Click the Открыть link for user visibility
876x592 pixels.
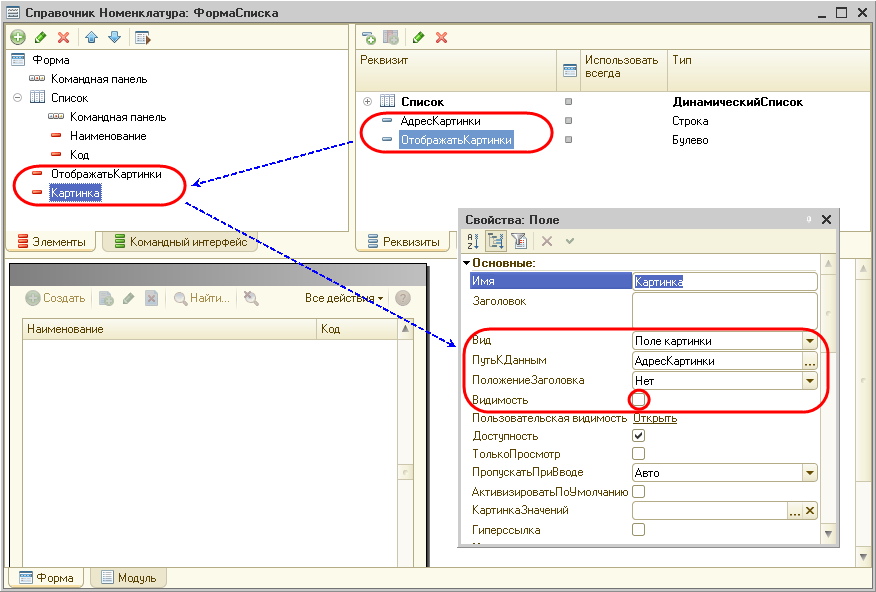655,418
